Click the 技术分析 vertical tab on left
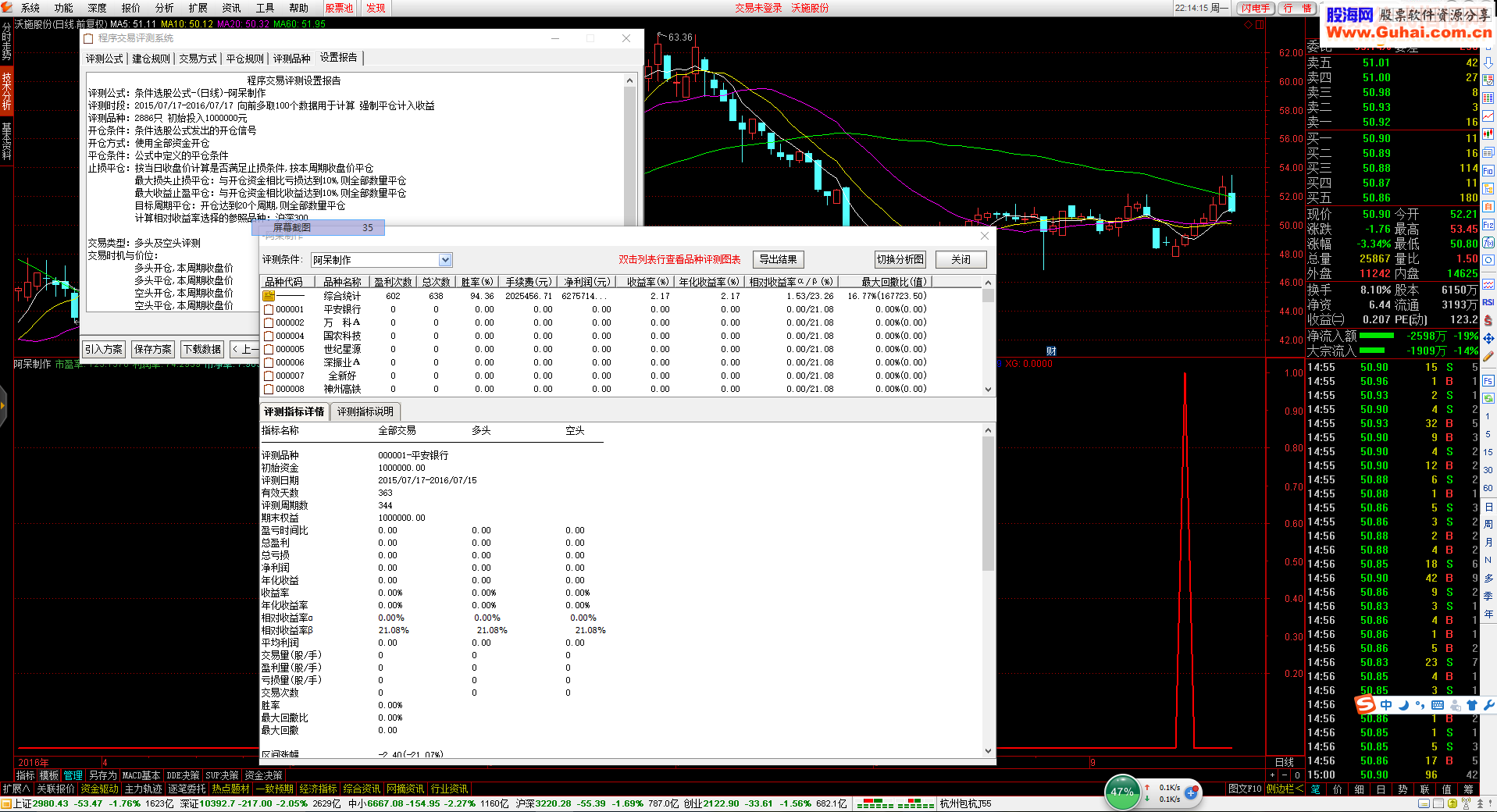Viewport: 1497px width, 812px height. 6,92
